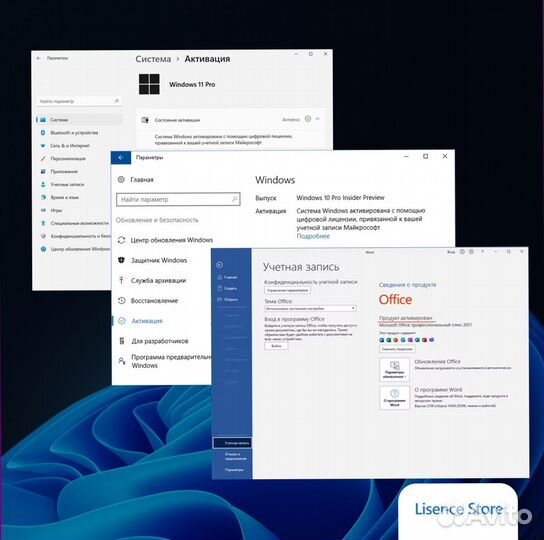Click the blue back arrow in Windows 10 Параметры

pyautogui.click(x=121, y=158)
